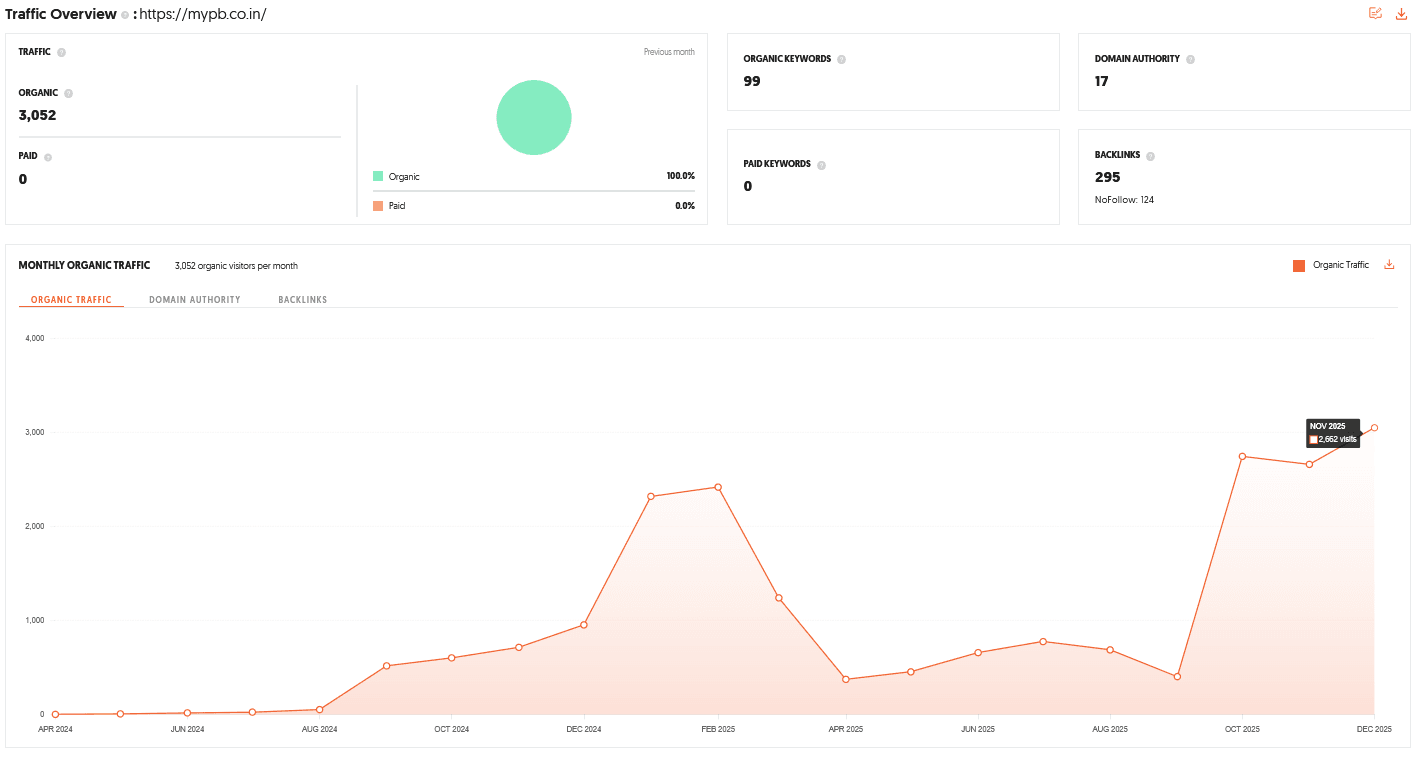Click the help icon beside Traffic Overview title
The width and height of the screenshot is (1419, 758).
click(x=127, y=15)
